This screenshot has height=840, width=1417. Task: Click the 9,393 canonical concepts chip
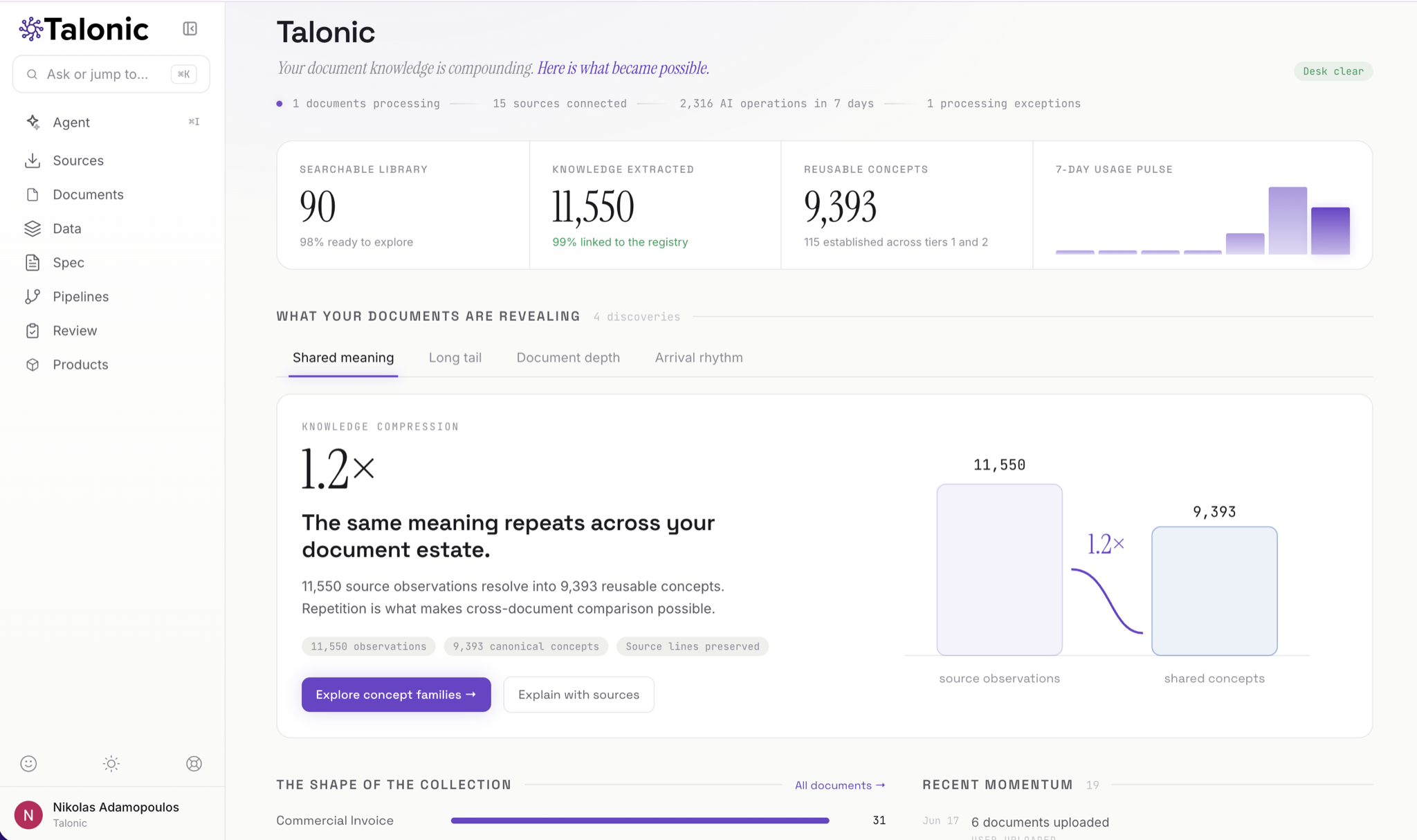pos(526,646)
